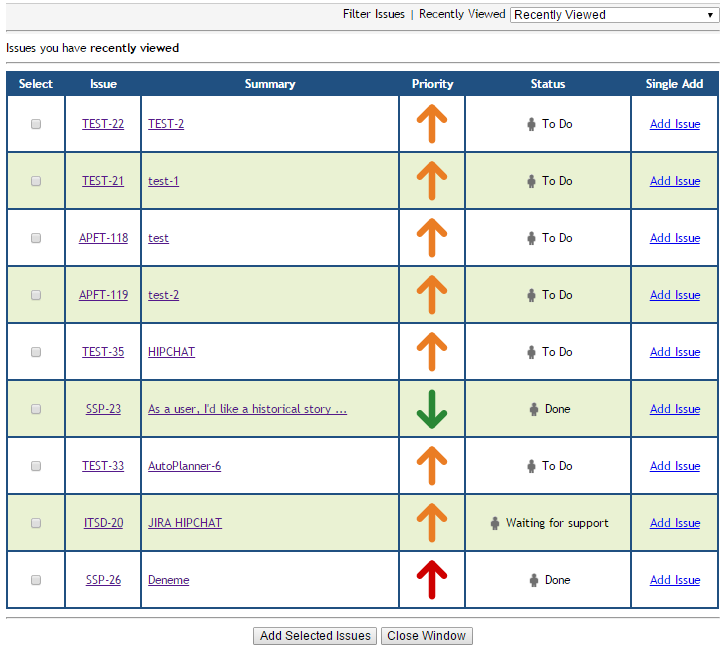This screenshot has width=725, height=650.
Task: Open the TEST-21 issue link
Action: [103, 181]
